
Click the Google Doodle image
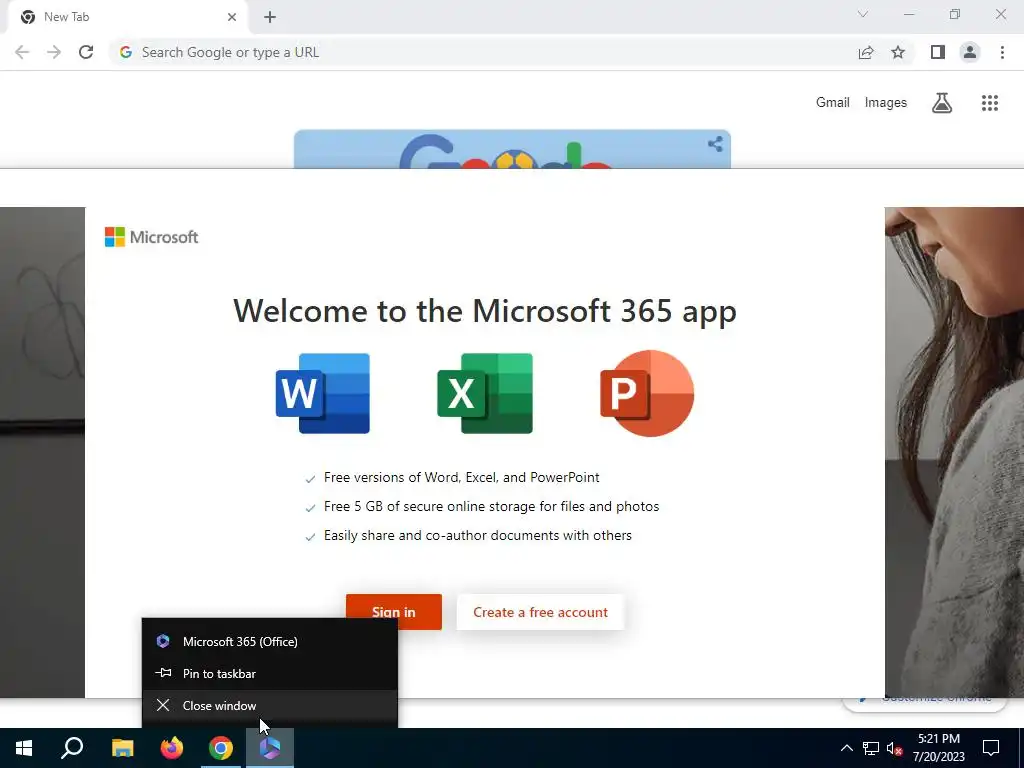pyautogui.click(x=512, y=149)
